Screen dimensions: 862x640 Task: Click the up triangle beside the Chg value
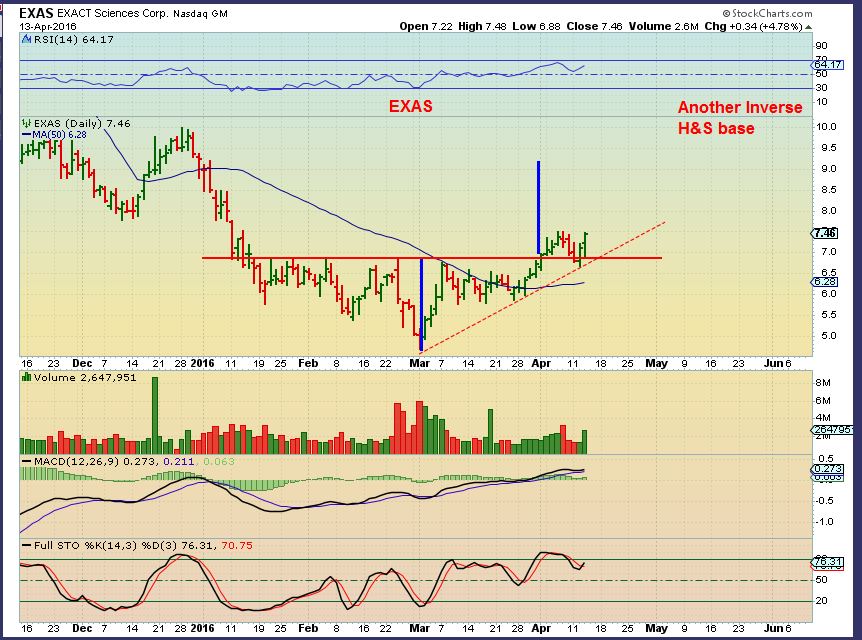(808, 26)
